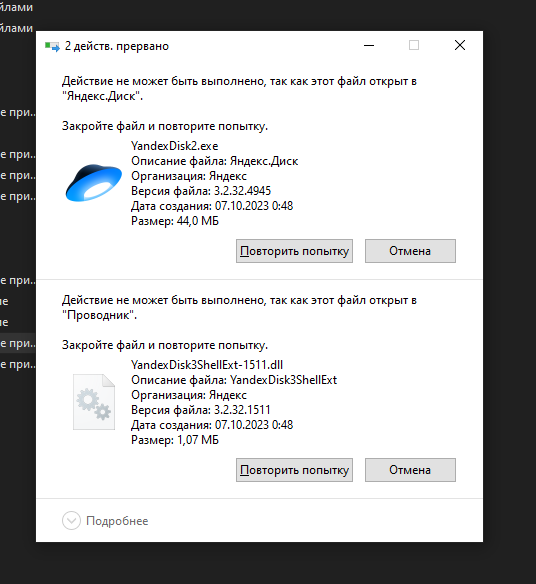Click the file transfer icon in title bar
Viewport: 536px width, 584px height.
click(x=52, y=46)
